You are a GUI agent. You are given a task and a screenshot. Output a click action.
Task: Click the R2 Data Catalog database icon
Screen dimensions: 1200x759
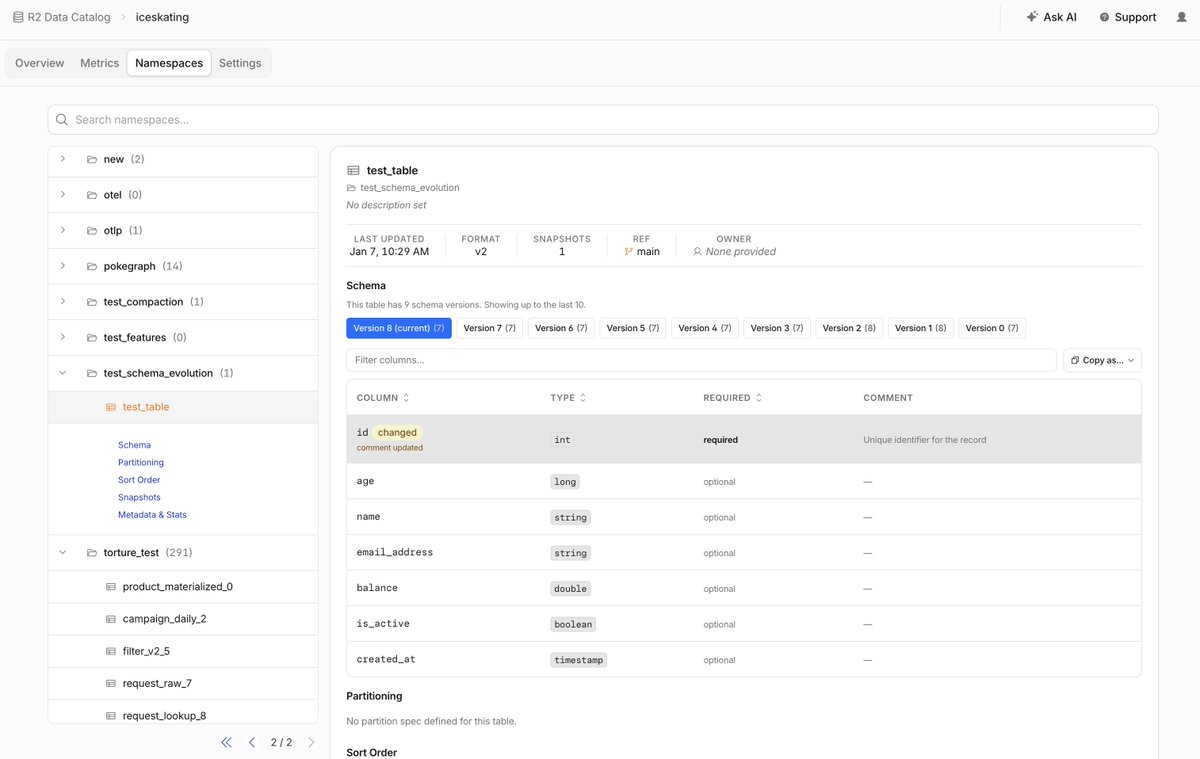[18, 17]
